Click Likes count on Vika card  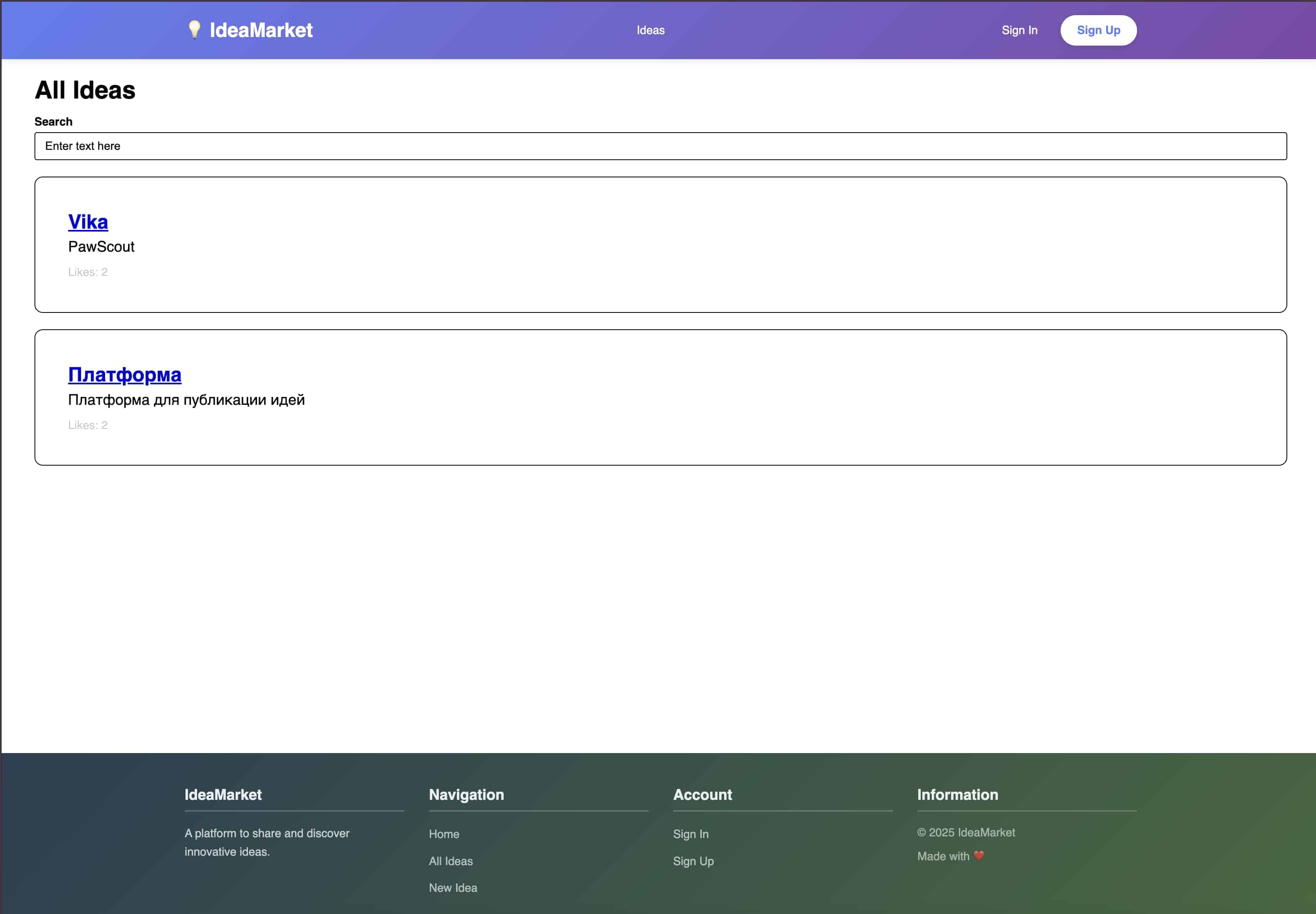[87, 272]
